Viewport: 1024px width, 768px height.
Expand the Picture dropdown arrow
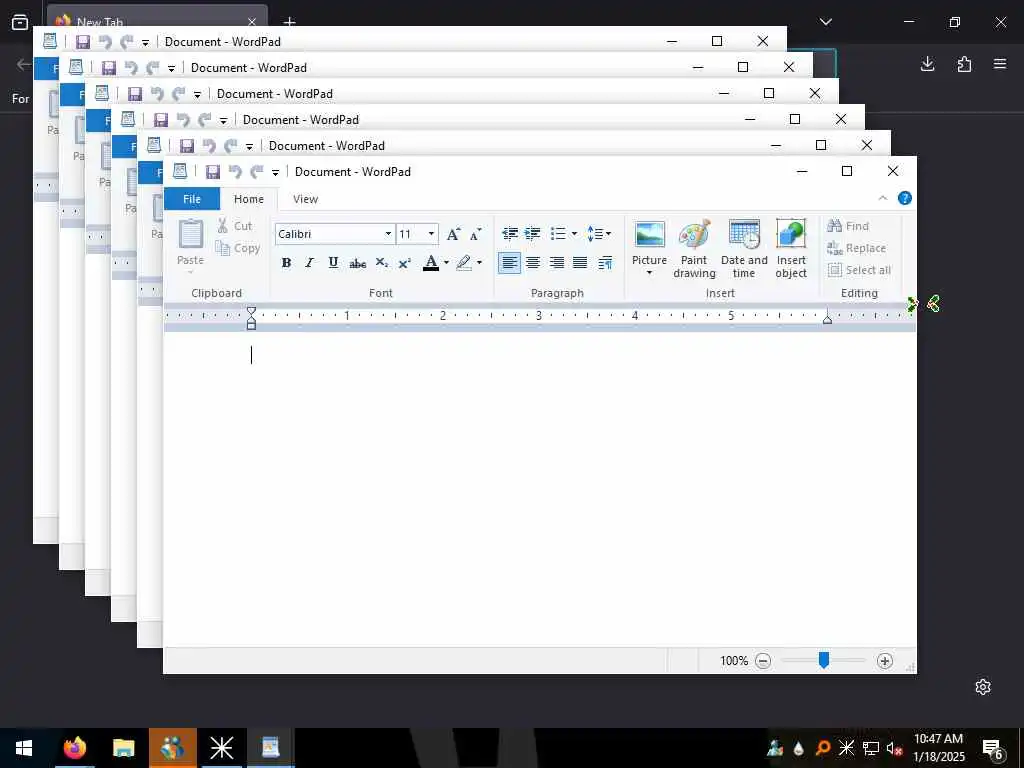pos(649,272)
